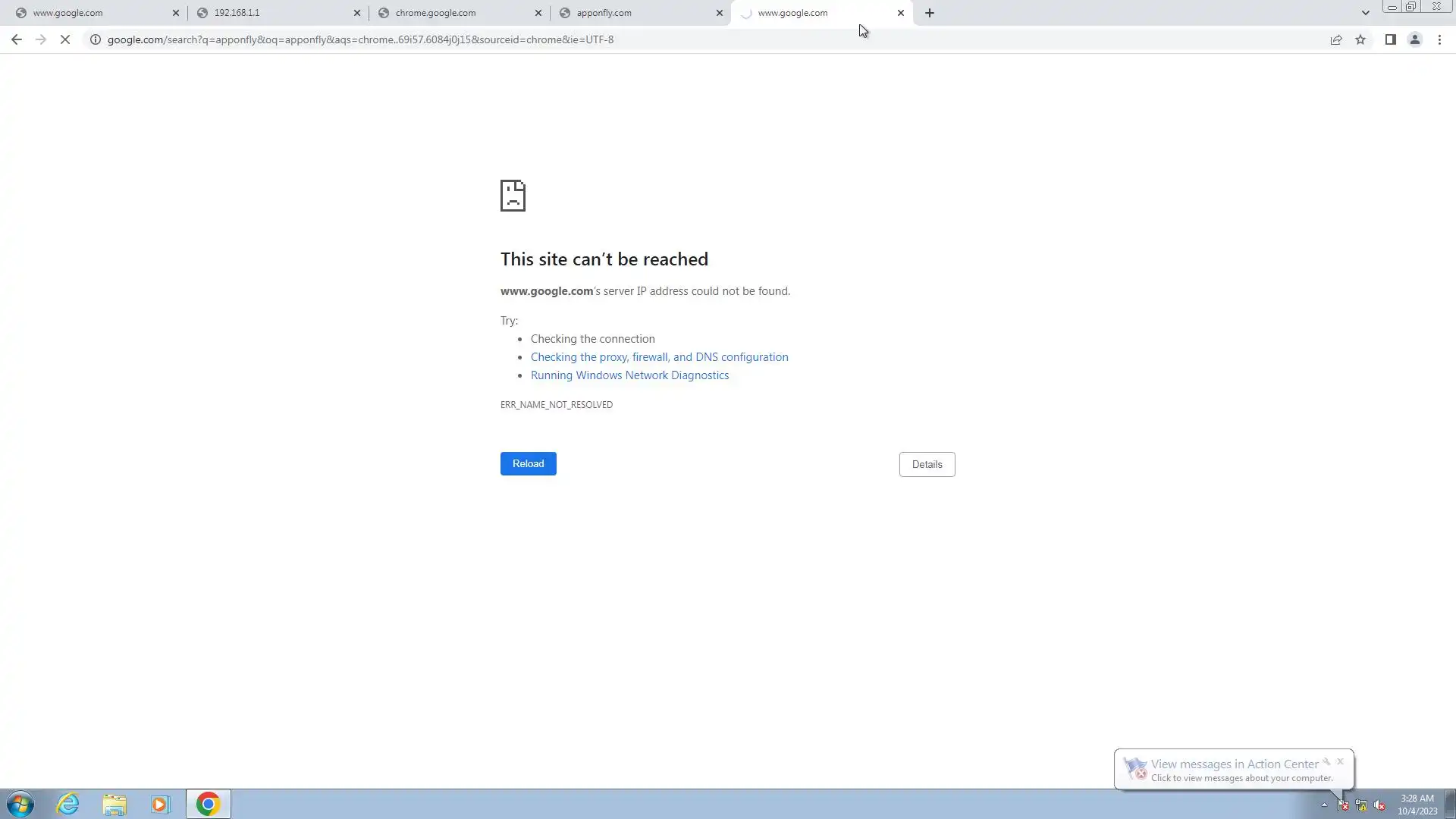Click the browser back arrow
The height and width of the screenshot is (819, 1456).
[16, 39]
